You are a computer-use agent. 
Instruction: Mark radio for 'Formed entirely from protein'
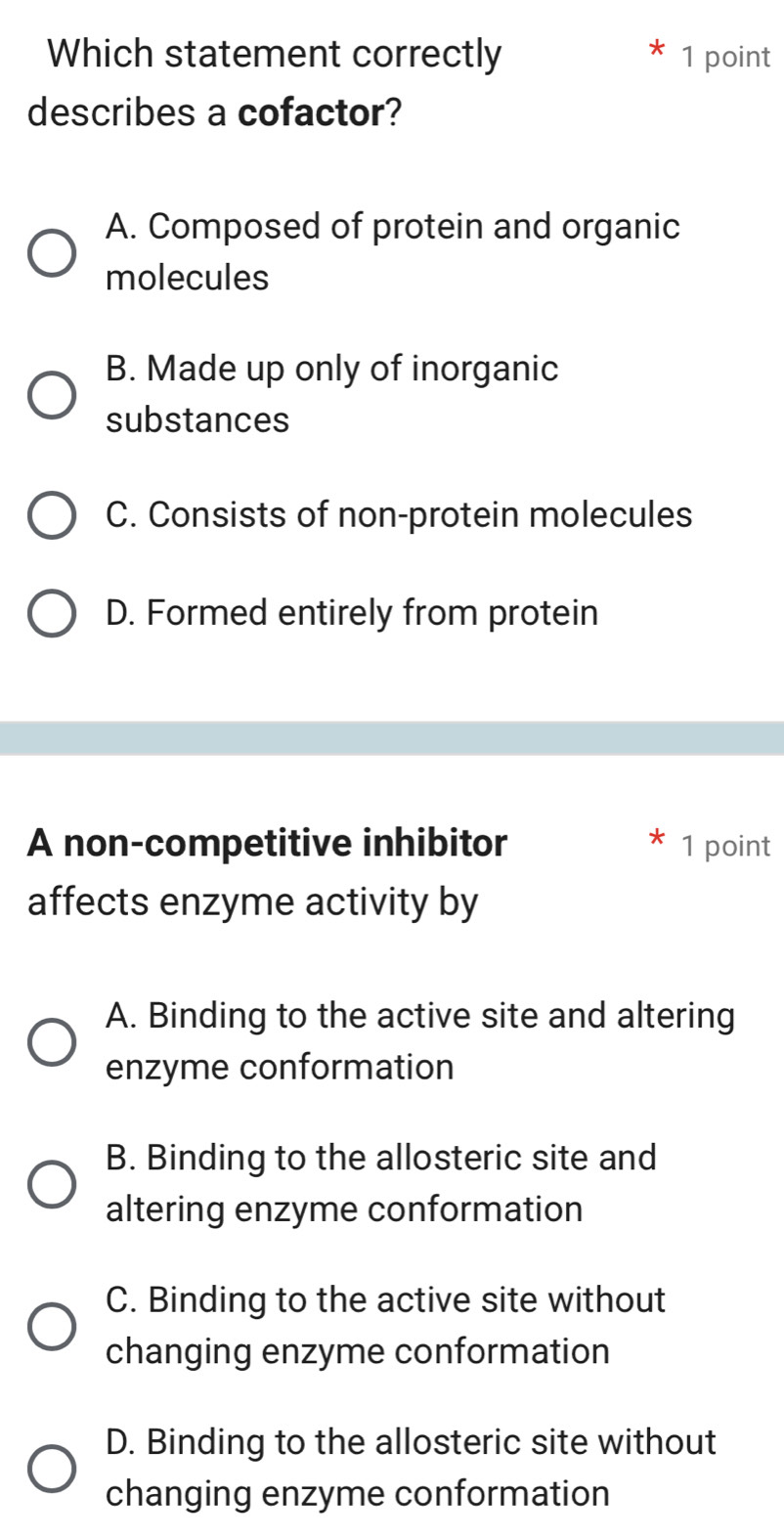click(x=51, y=614)
